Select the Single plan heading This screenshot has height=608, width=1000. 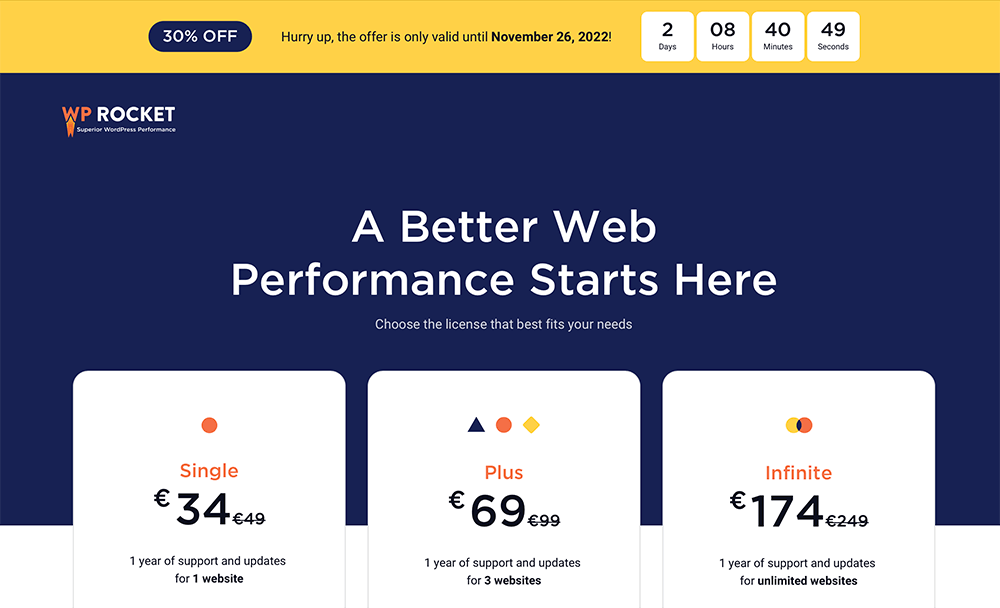pos(209,470)
